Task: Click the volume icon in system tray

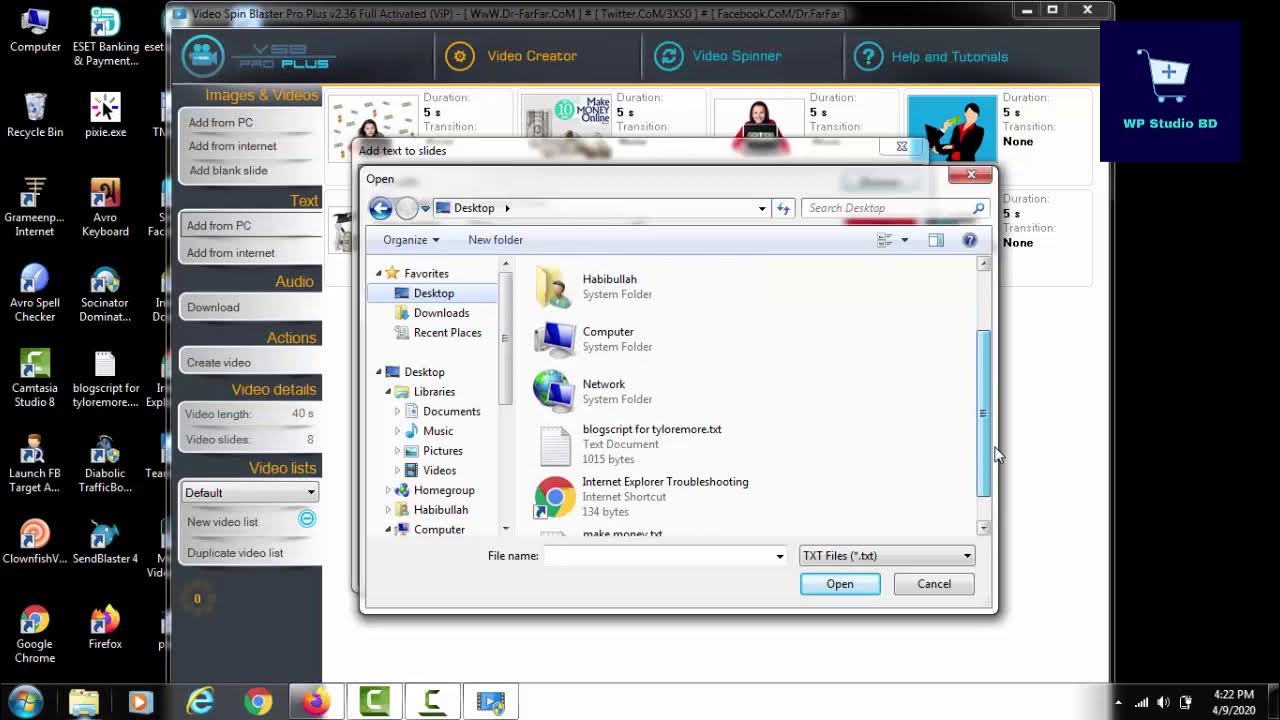Action: 1163,702
